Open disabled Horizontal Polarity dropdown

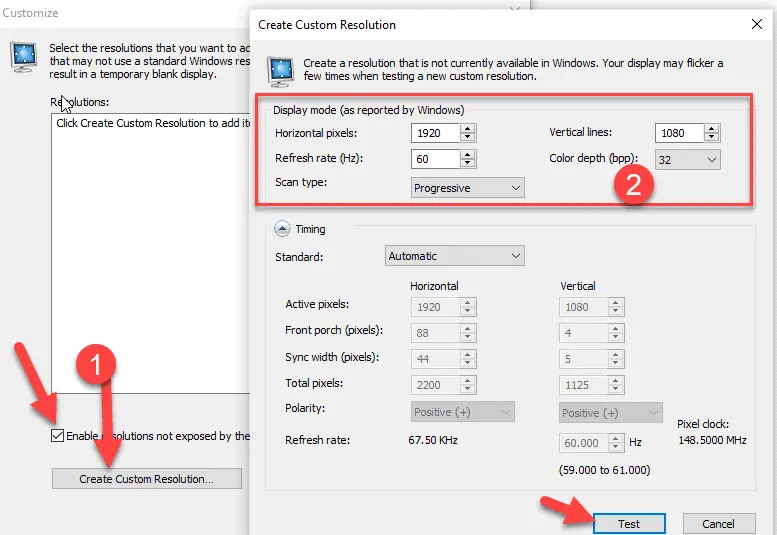click(x=462, y=412)
